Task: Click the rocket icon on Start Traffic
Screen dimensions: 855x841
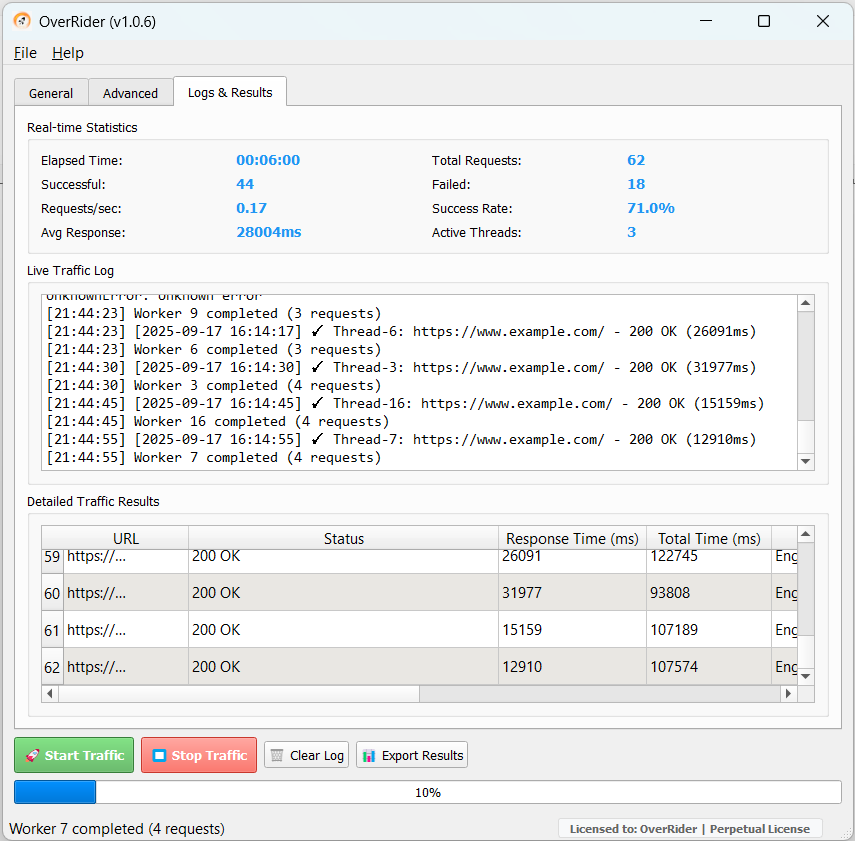Action: (x=32, y=755)
